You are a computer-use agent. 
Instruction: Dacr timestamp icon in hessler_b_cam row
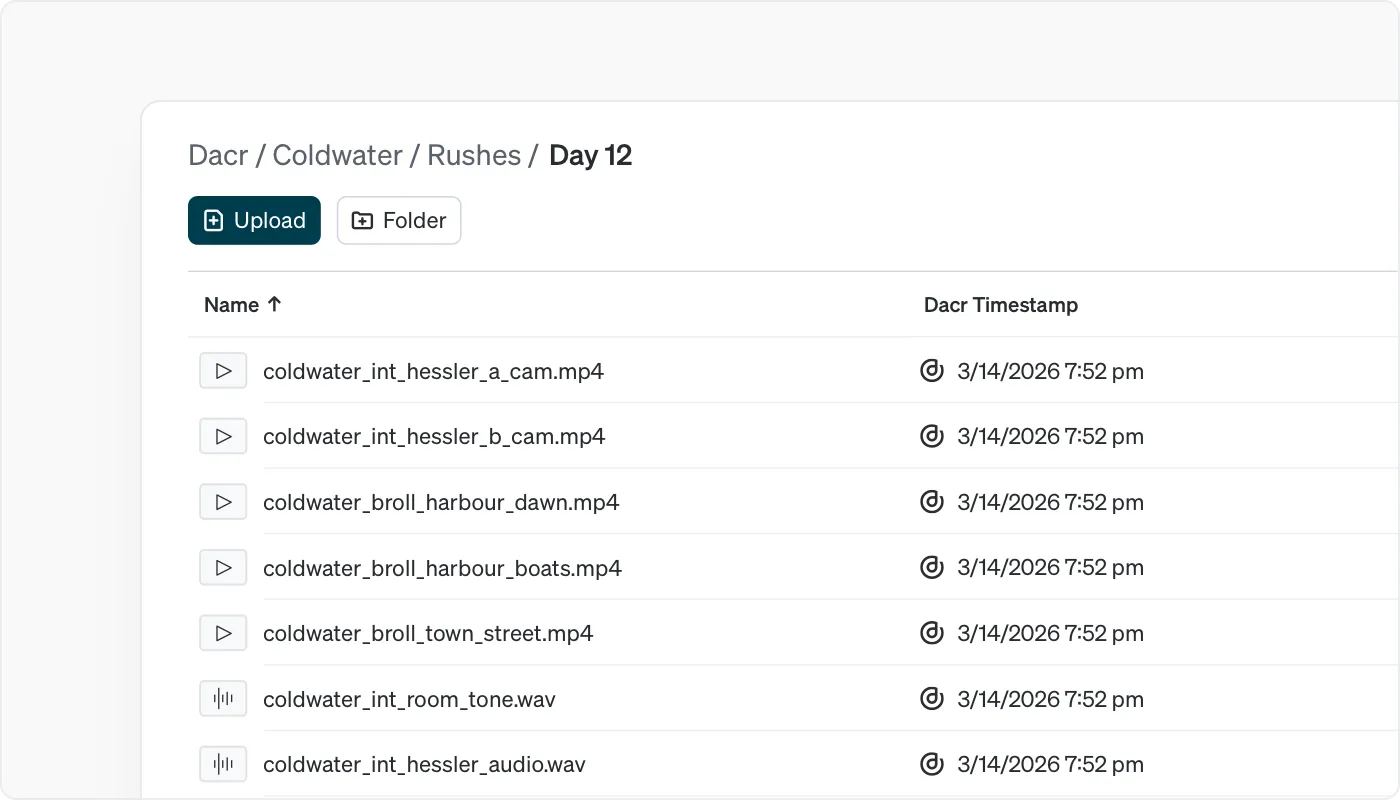click(x=931, y=437)
